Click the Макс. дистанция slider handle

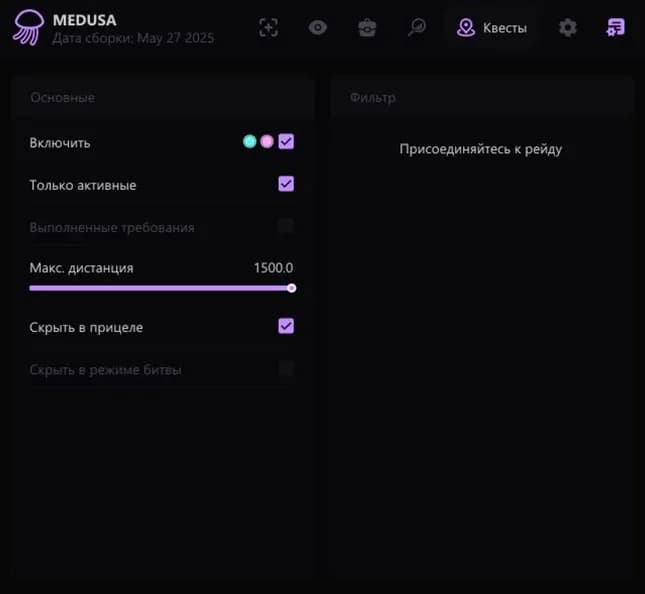point(291,288)
